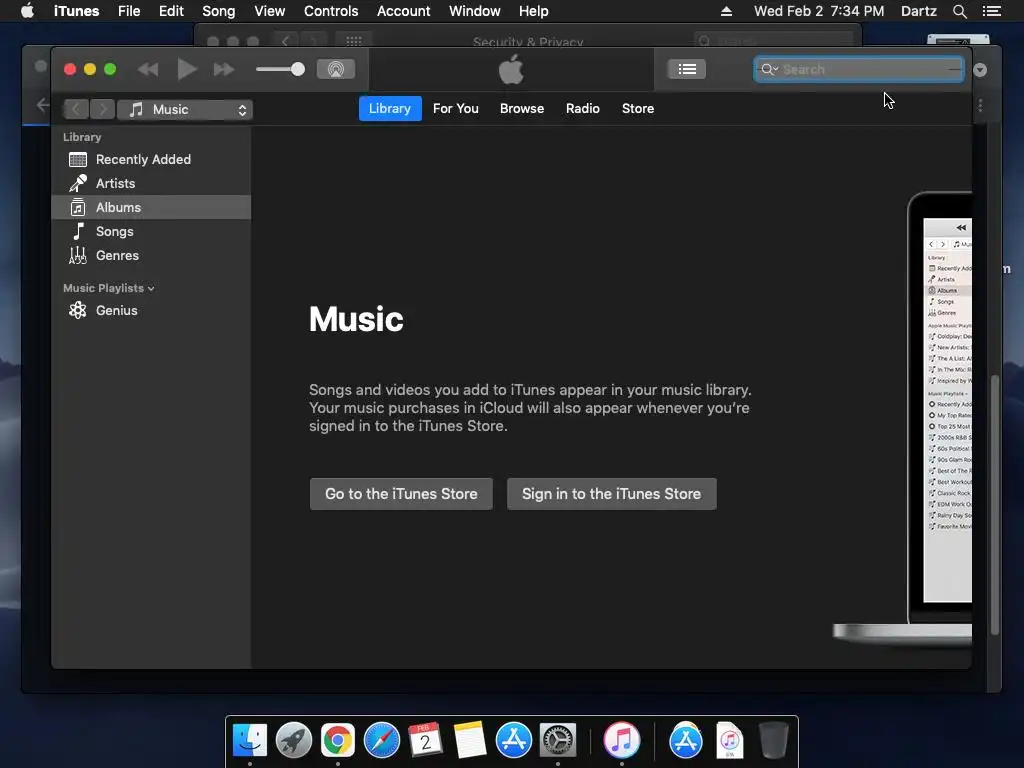Open Notification Center list icon
Viewport: 1024px width, 768px height.
pos(992,11)
